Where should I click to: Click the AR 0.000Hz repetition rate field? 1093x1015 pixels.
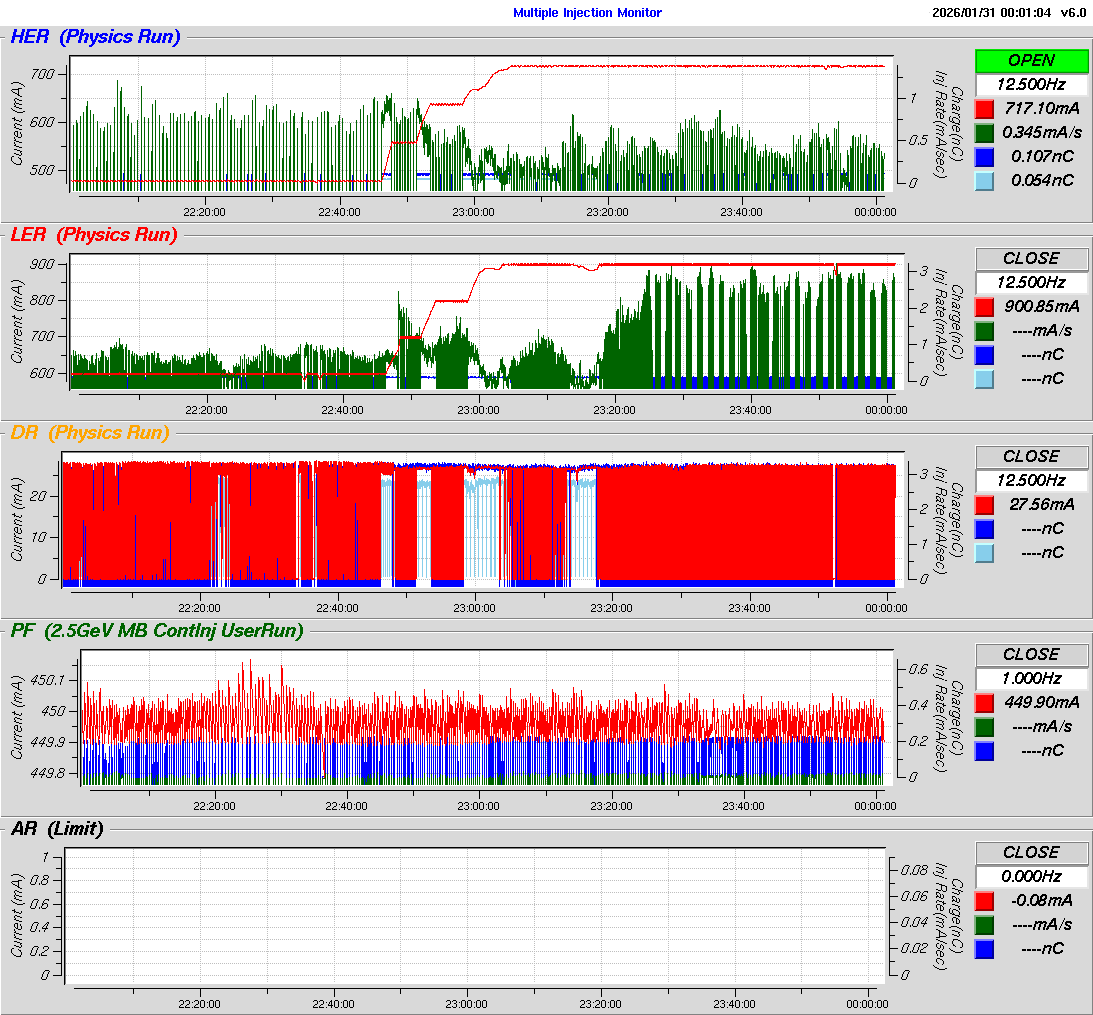[x=1031, y=877]
